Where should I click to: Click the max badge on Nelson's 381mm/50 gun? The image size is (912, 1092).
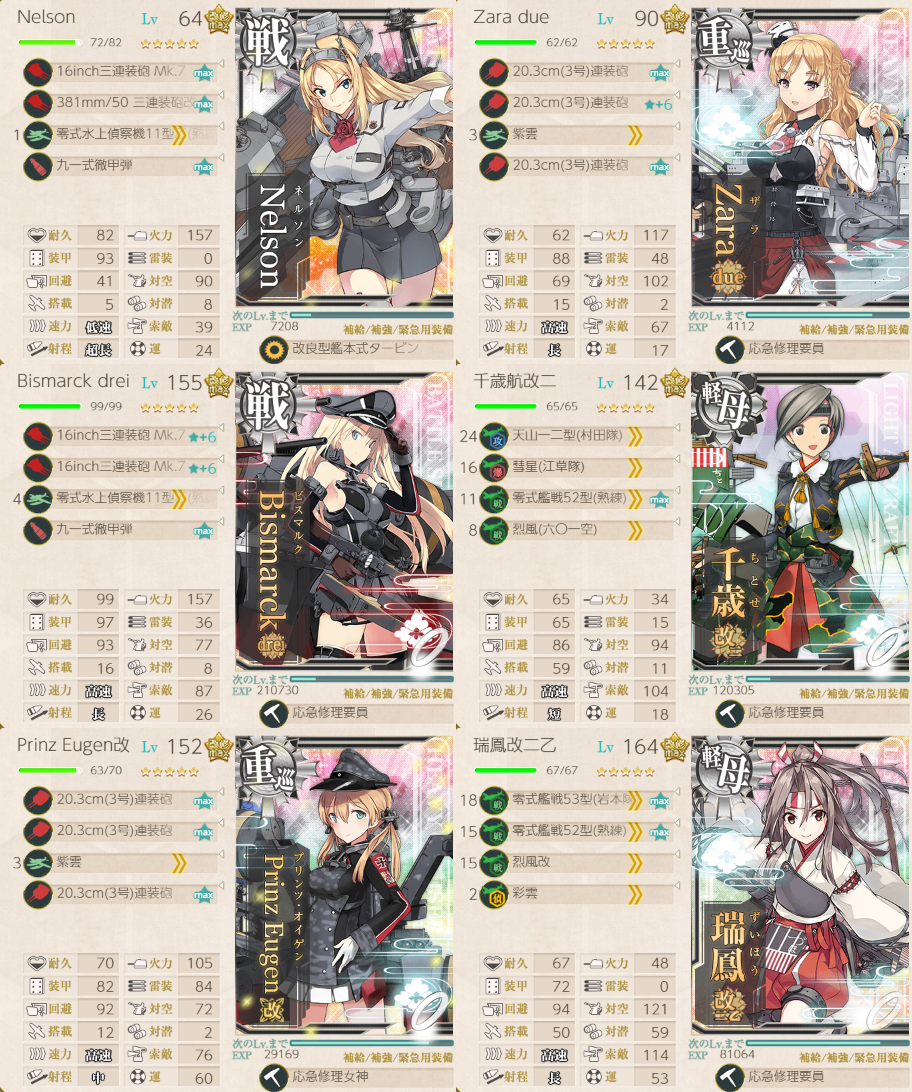pos(203,104)
